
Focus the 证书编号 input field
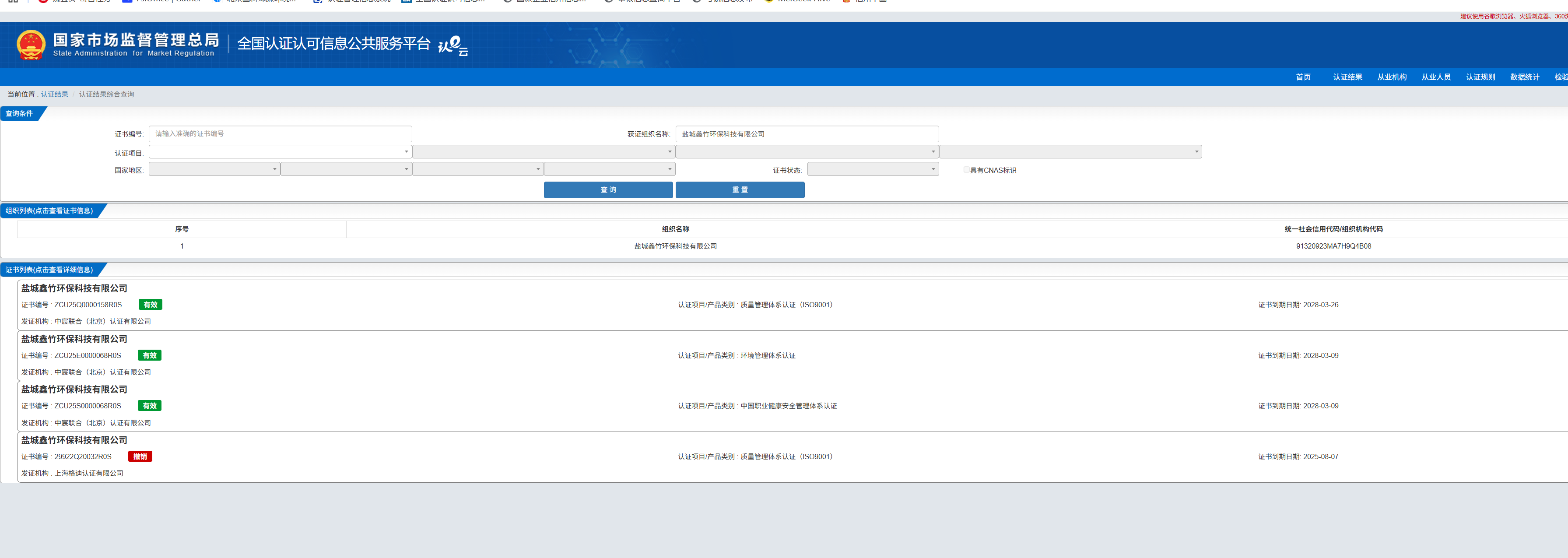pyautogui.click(x=280, y=134)
